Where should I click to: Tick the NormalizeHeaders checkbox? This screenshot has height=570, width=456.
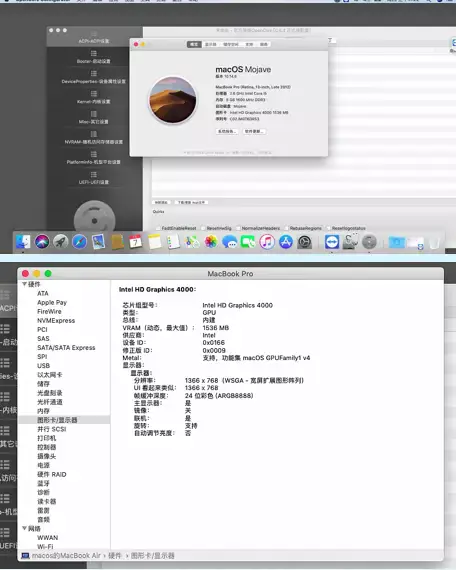[x=238, y=228]
